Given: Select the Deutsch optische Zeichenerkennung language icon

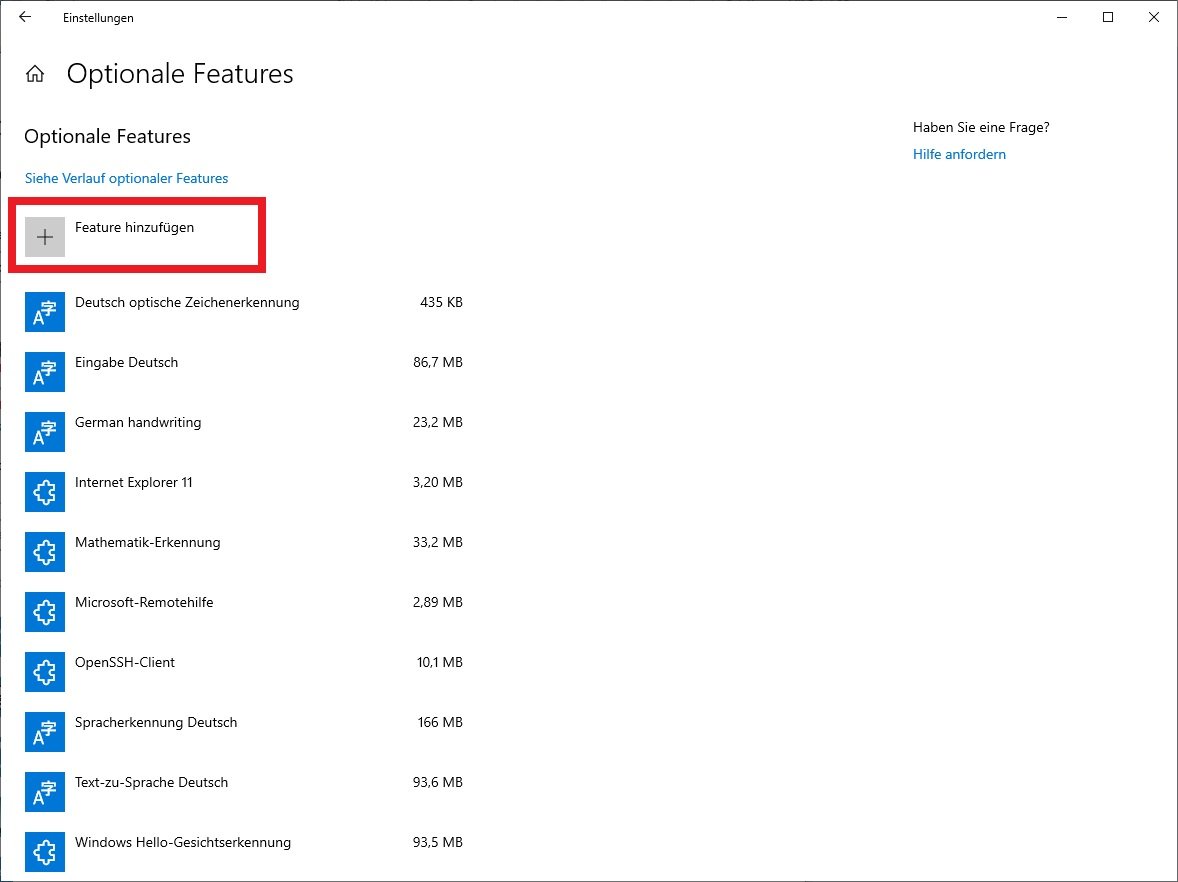Looking at the screenshot, I should click(44, 312).
